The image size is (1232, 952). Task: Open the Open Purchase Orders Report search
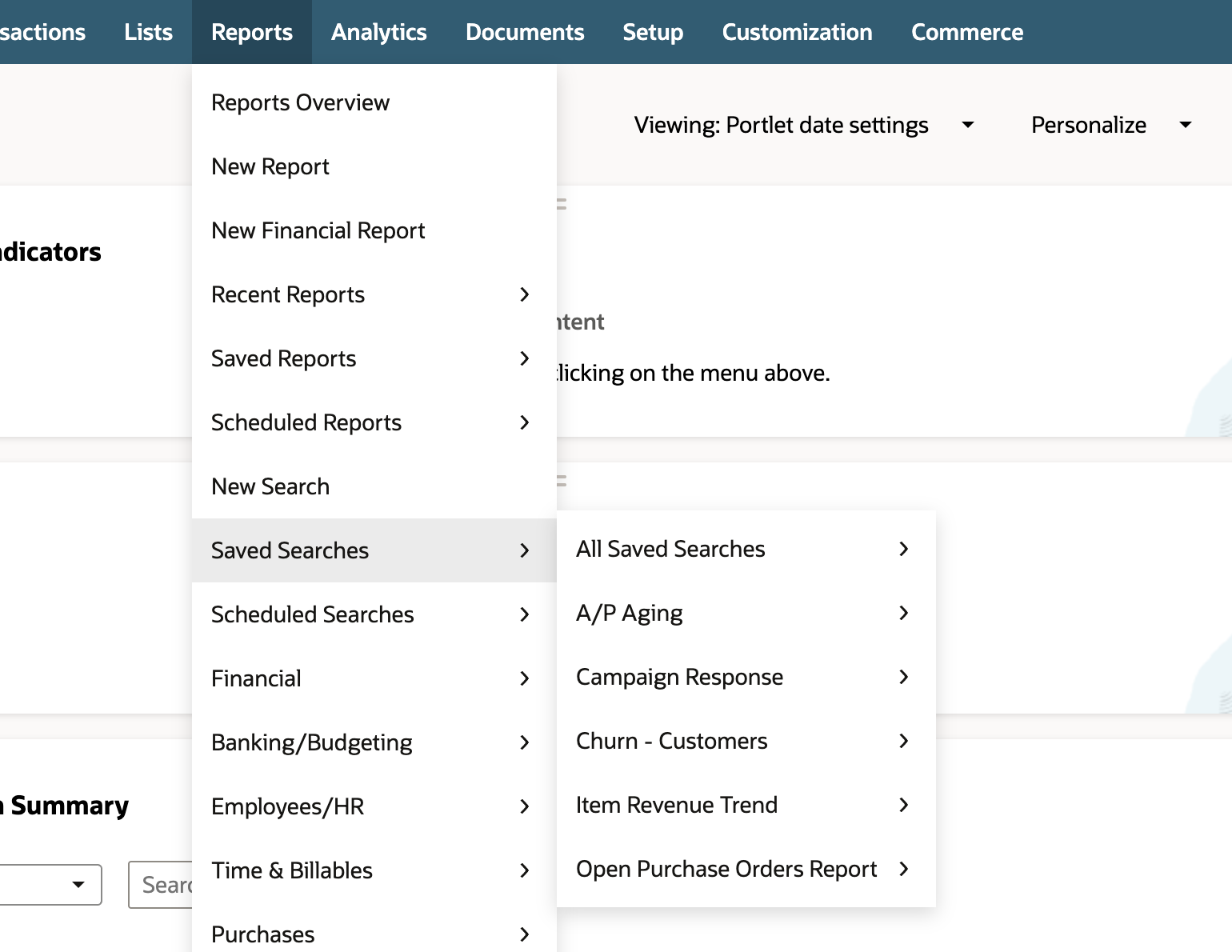click(x=746, y=869)
